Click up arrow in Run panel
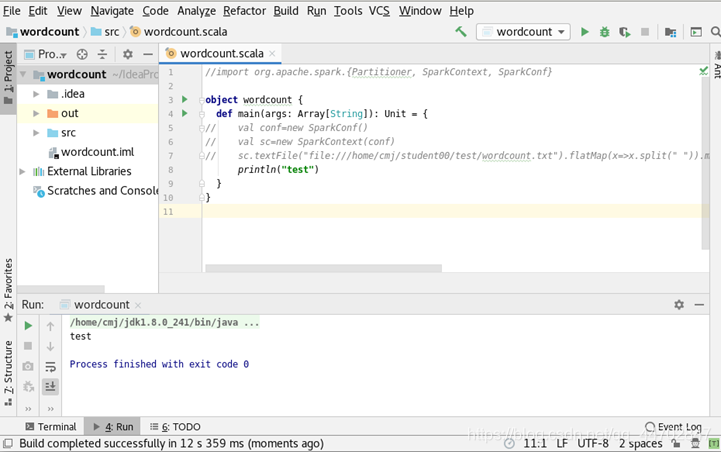Screen dimensions: 721x453 pyautogui.click(x=50, y=326)
